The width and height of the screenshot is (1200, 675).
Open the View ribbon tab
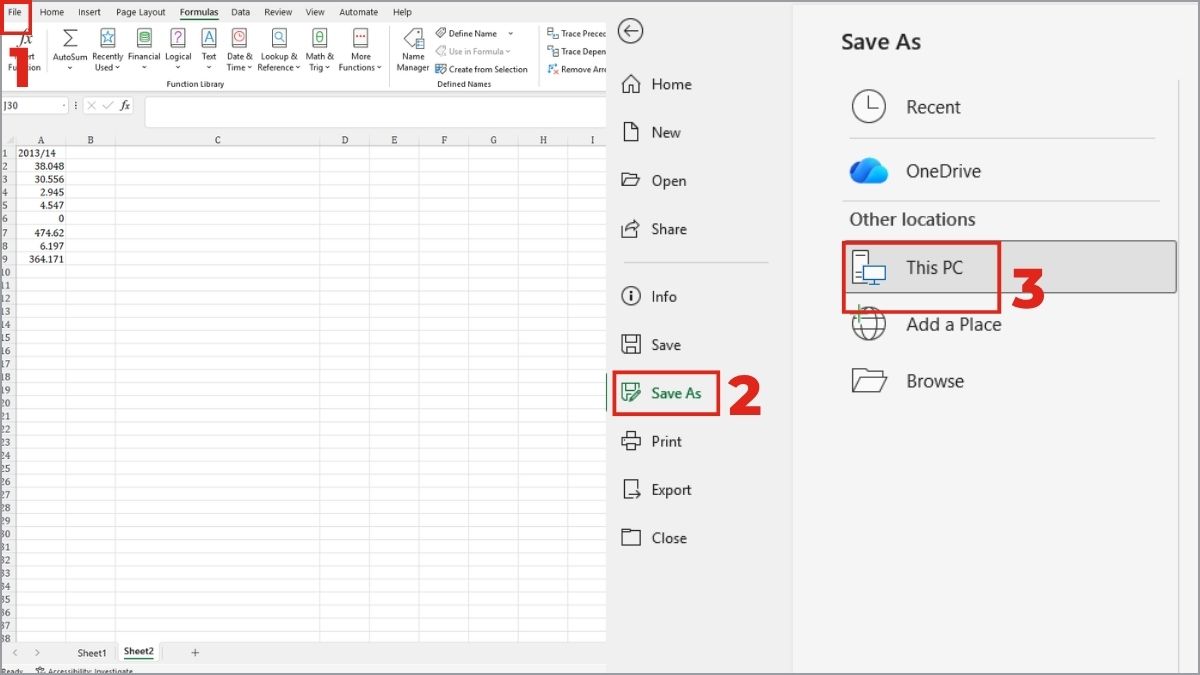pos(315,12)
